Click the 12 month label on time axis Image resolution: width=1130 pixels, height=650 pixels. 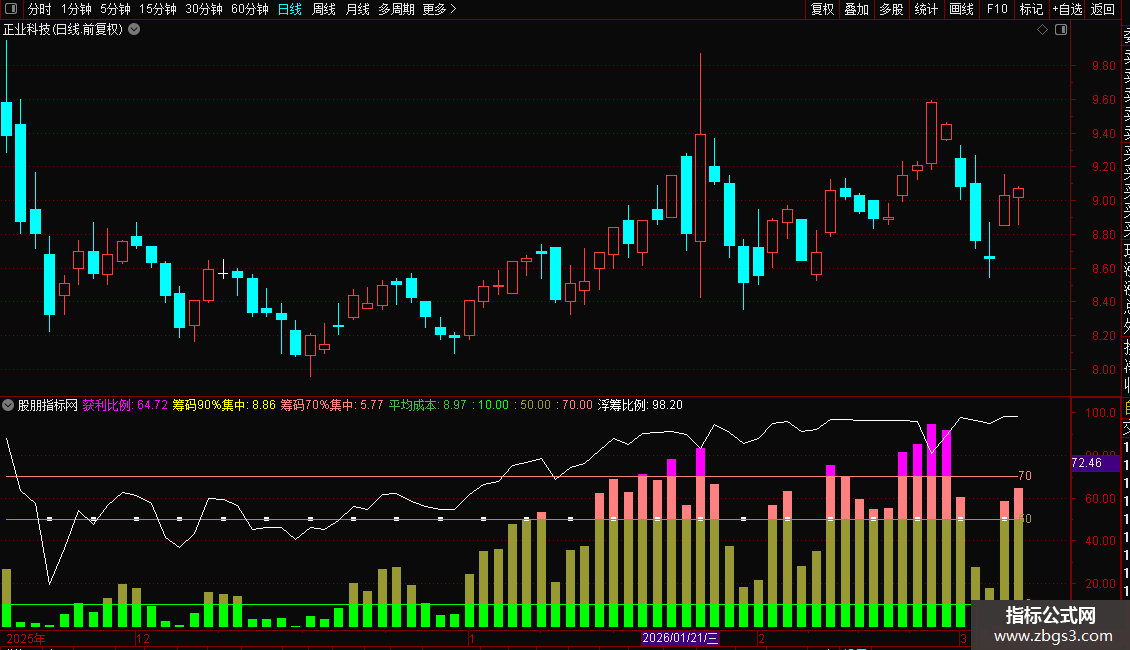point(143,638)
